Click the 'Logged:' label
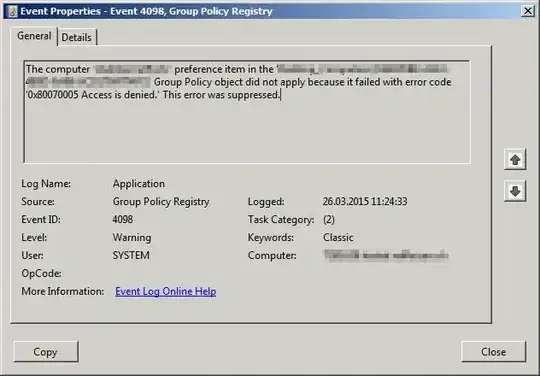 coord(266,201)
